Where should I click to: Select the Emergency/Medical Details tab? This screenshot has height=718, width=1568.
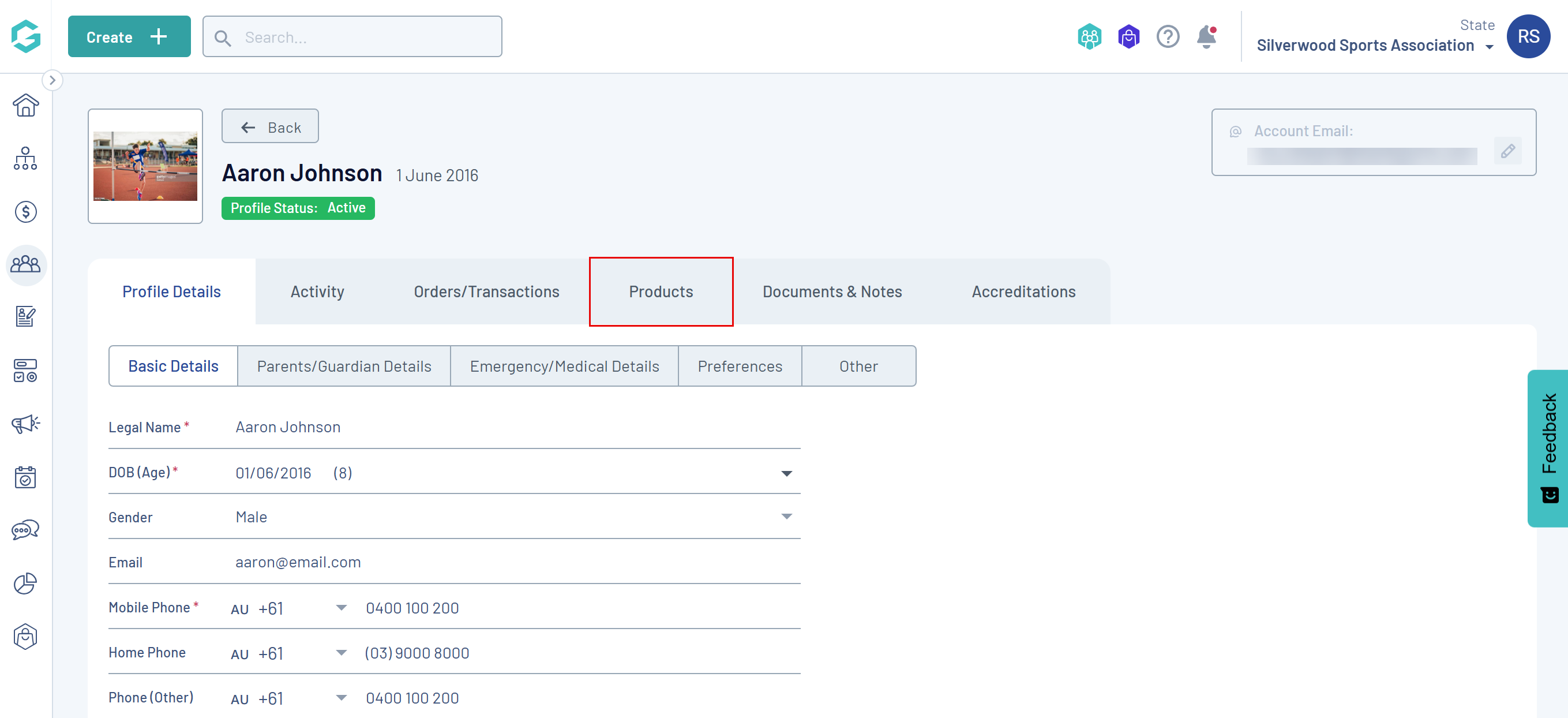(x=564, y=366)
